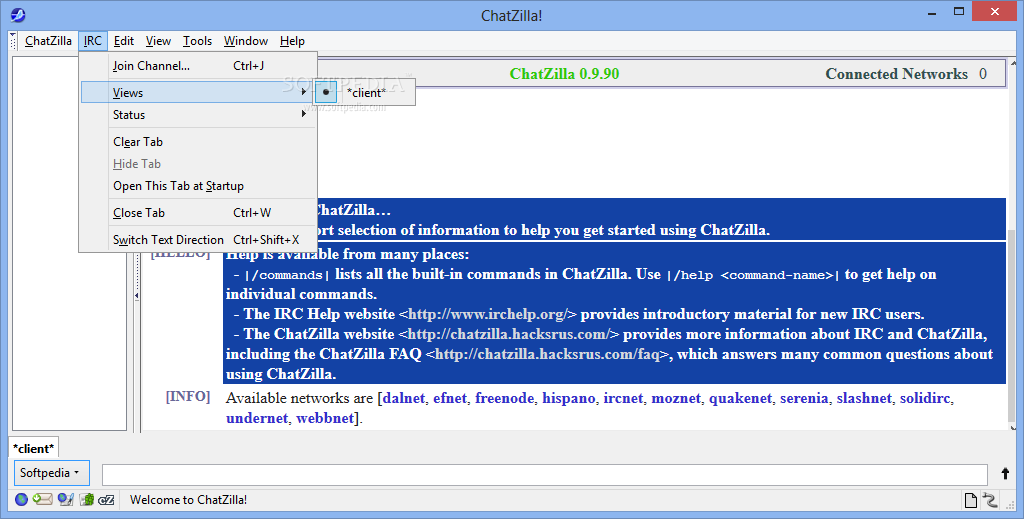
Task: Click the [INFO] message tag
Action: pyautogui.click(x=188, y=397)
